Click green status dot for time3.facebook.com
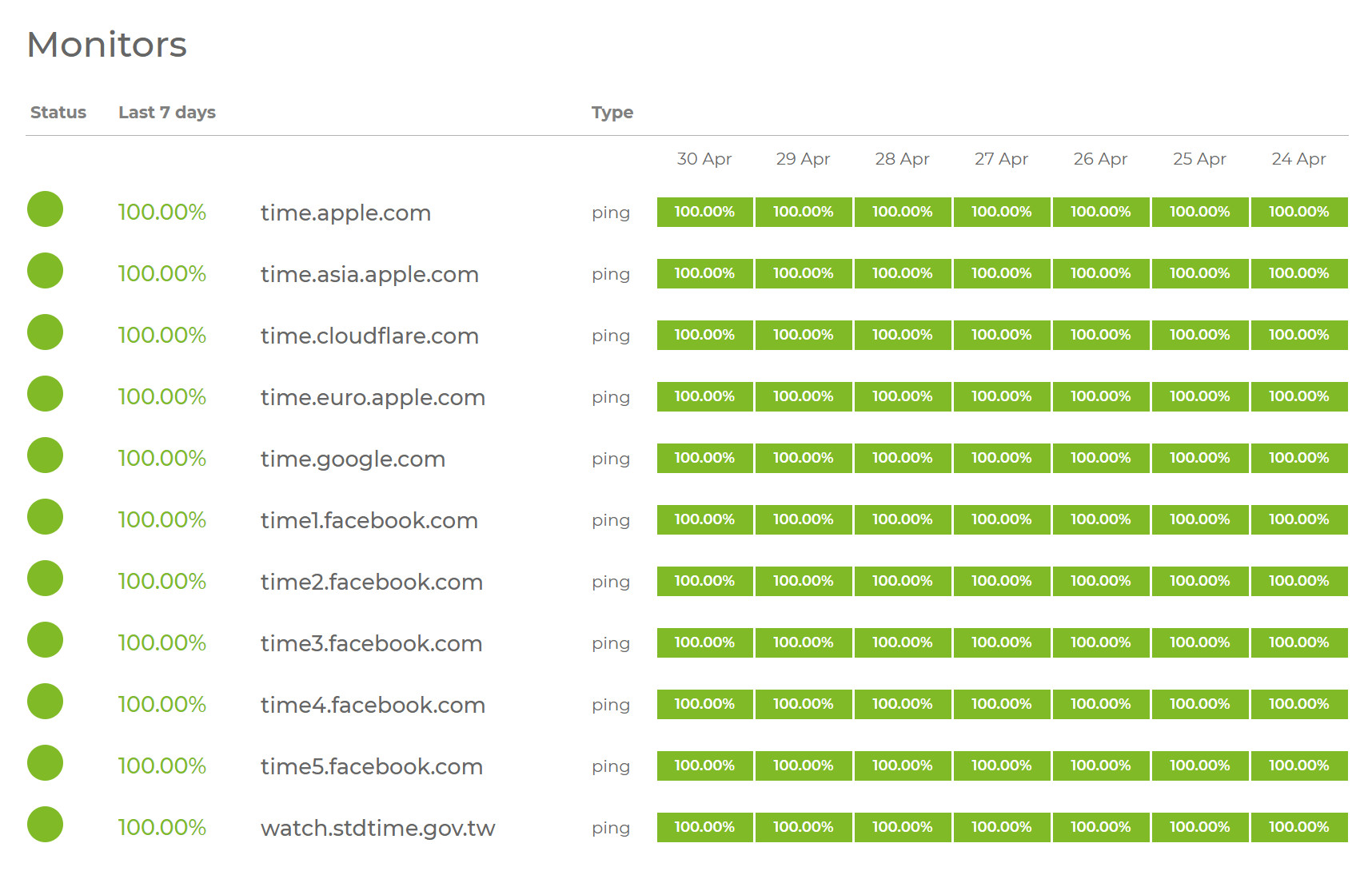The width and height of the screenshot is (1372, 871). point(45,640)
